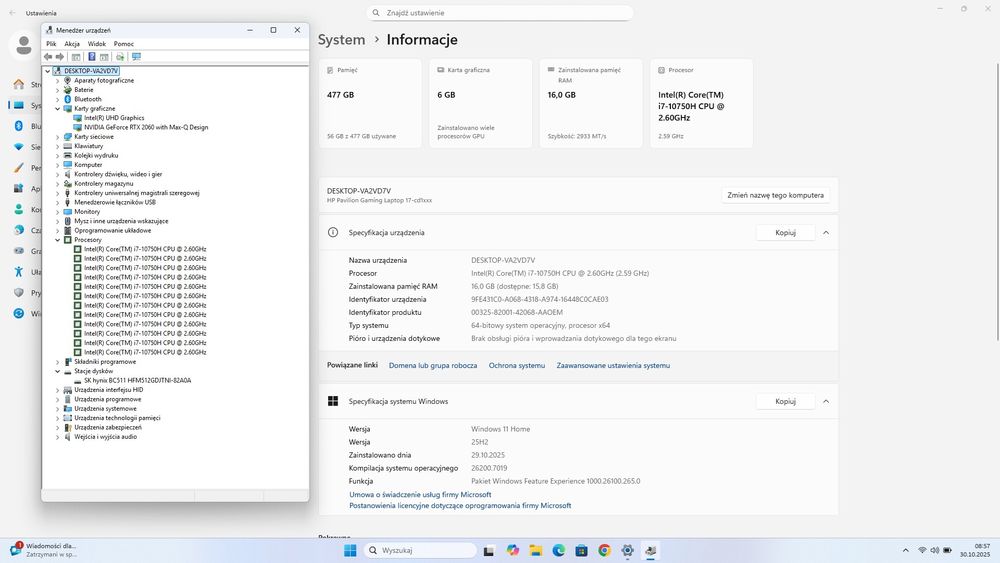Click Kopiuj beside Specyfikacja urządzenia
Viewport: 1000px width, 563px height.
786,233
